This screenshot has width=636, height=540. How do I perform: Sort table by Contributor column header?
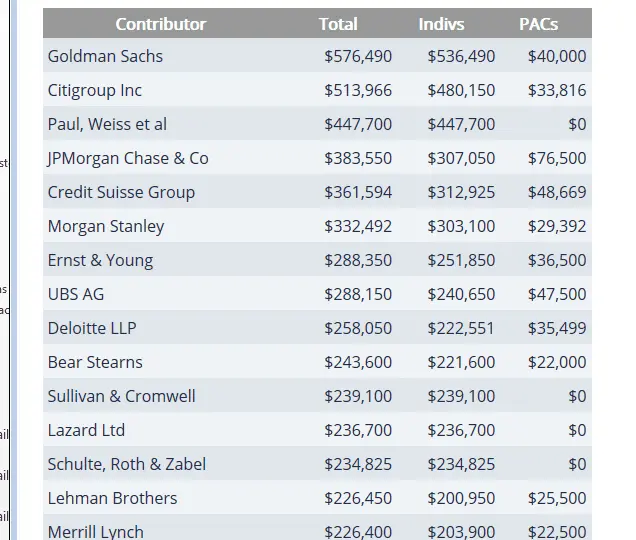pyautogui.click(x=160, y=24)
